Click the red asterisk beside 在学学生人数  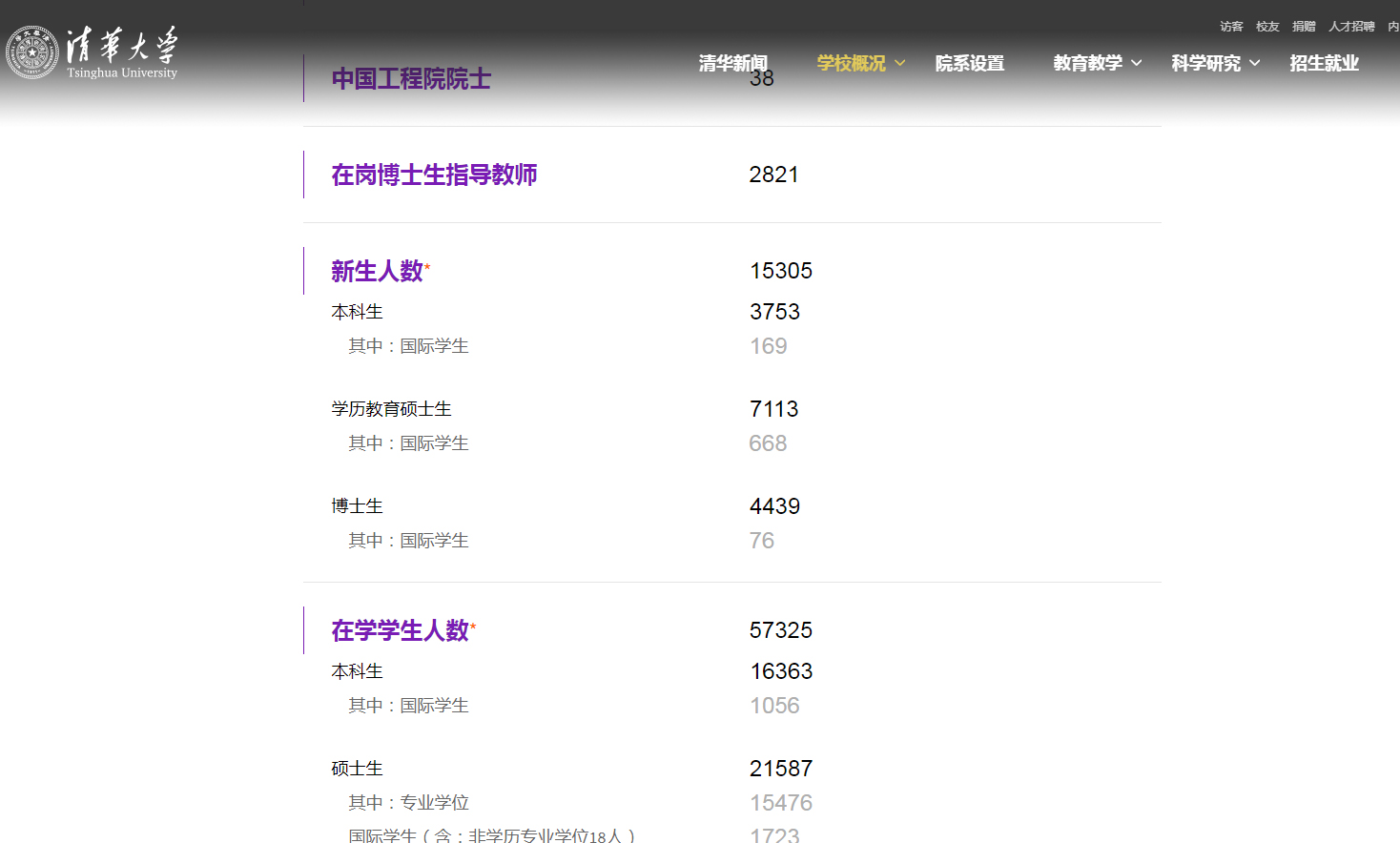point(473,624)
